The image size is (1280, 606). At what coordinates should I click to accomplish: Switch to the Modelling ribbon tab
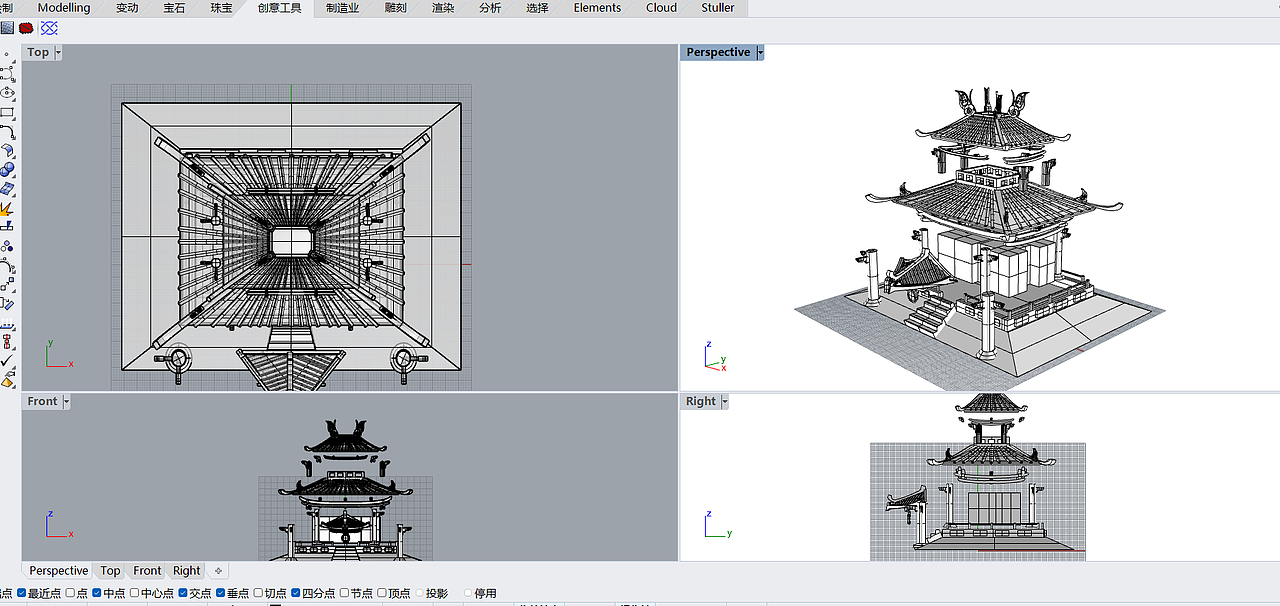click(x=64, y=8)
